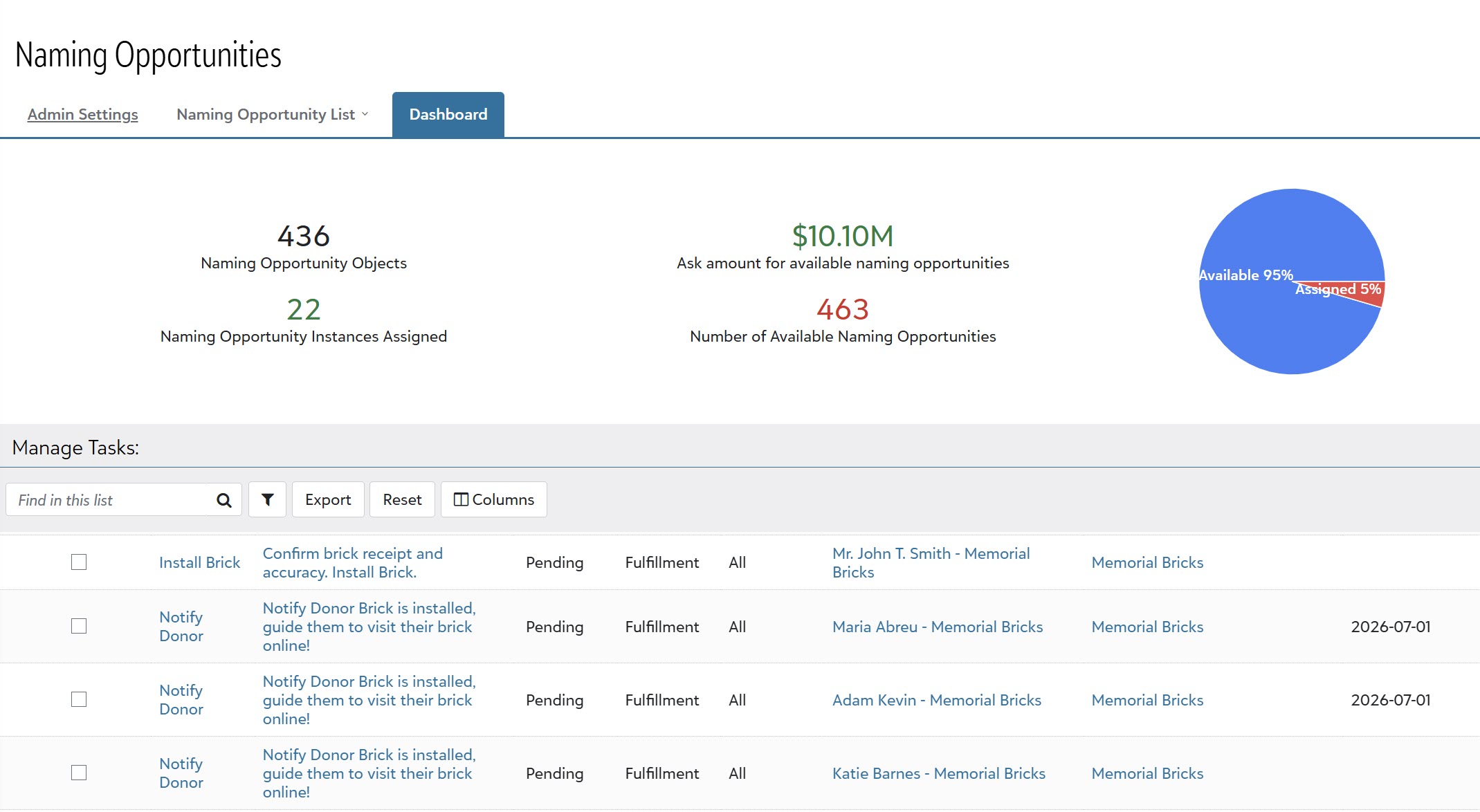Click the search magnifier icon
1480x812 pixels.
click(223, 500)
